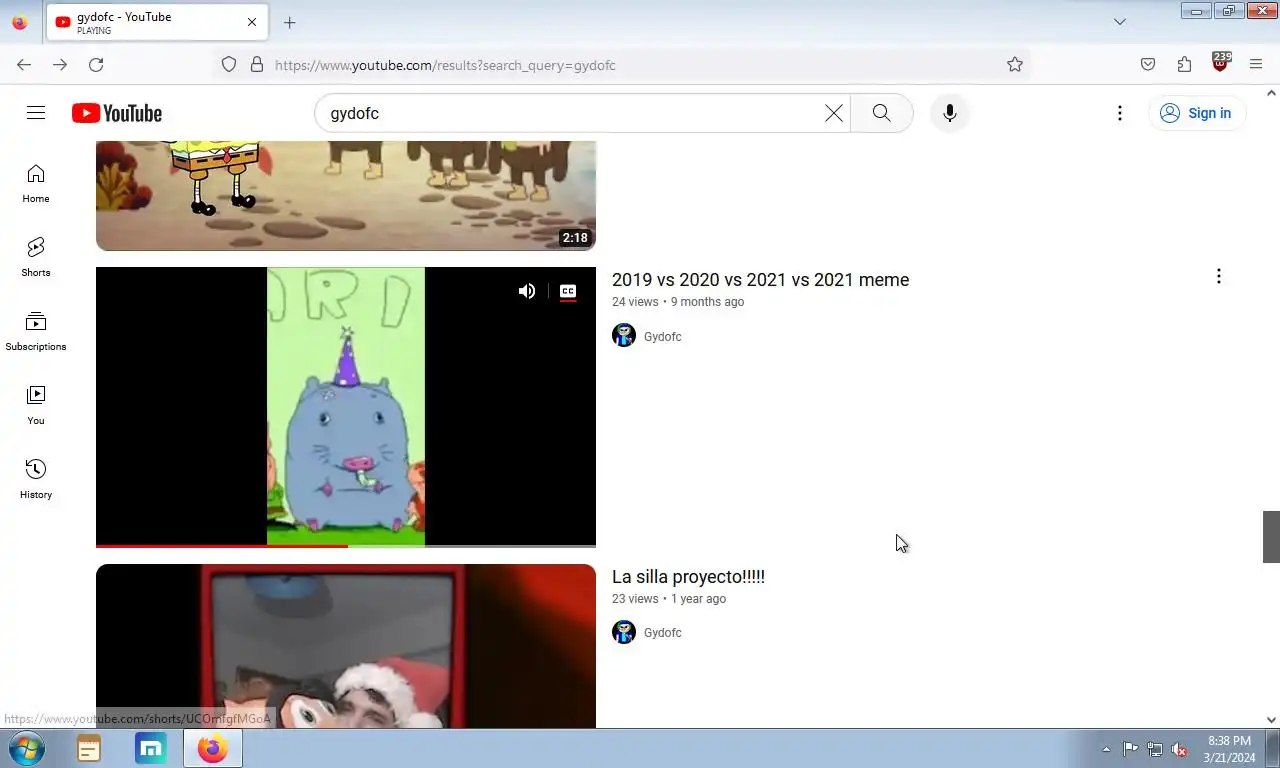Open the file explorer taskbar icon
Viewport: 1280px width, 768px height.
pyautogui.click(x=89, y=749)
